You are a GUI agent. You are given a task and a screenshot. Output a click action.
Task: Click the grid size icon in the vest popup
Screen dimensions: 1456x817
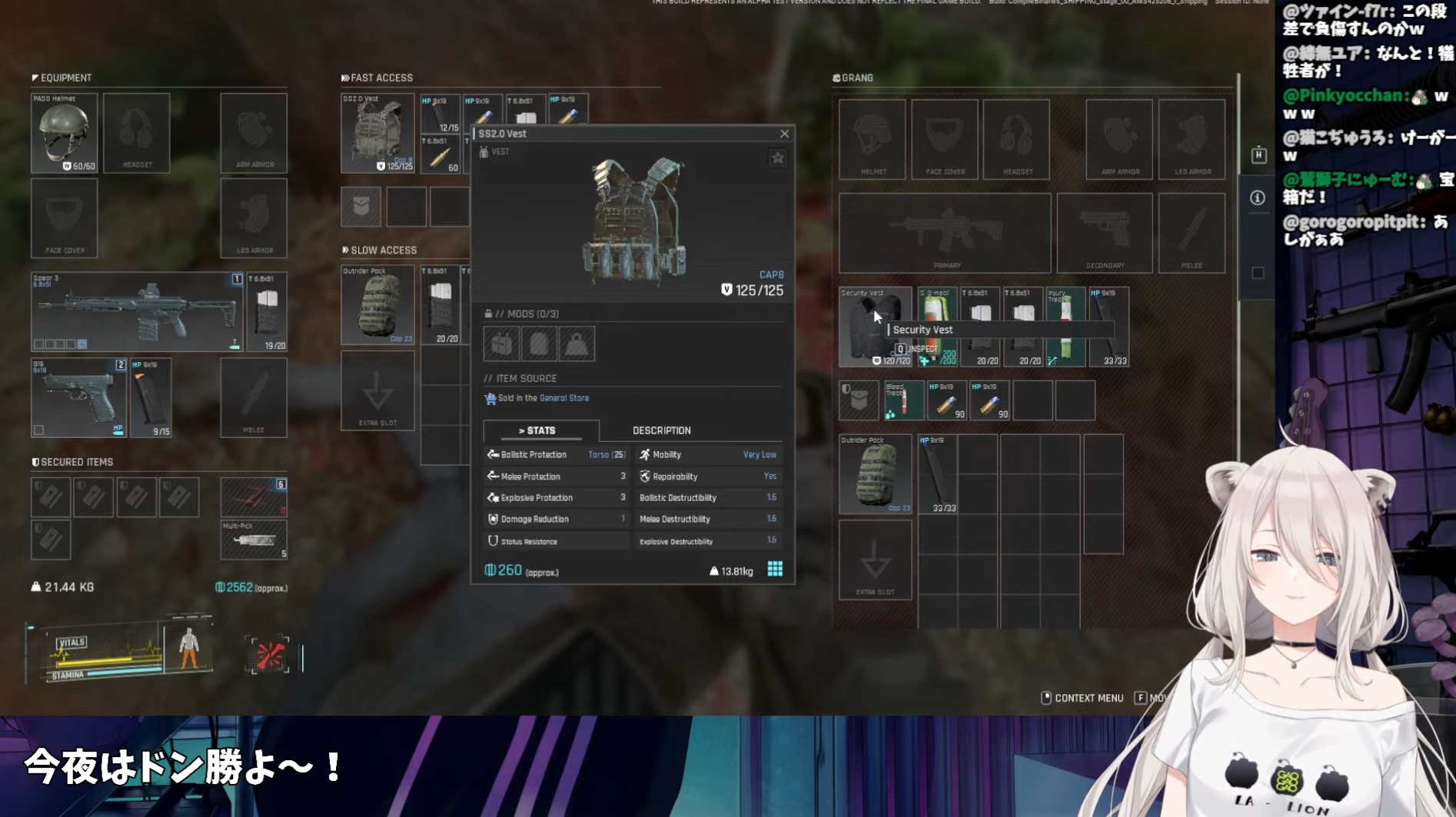pyautogui.click(x=775, y=569)
